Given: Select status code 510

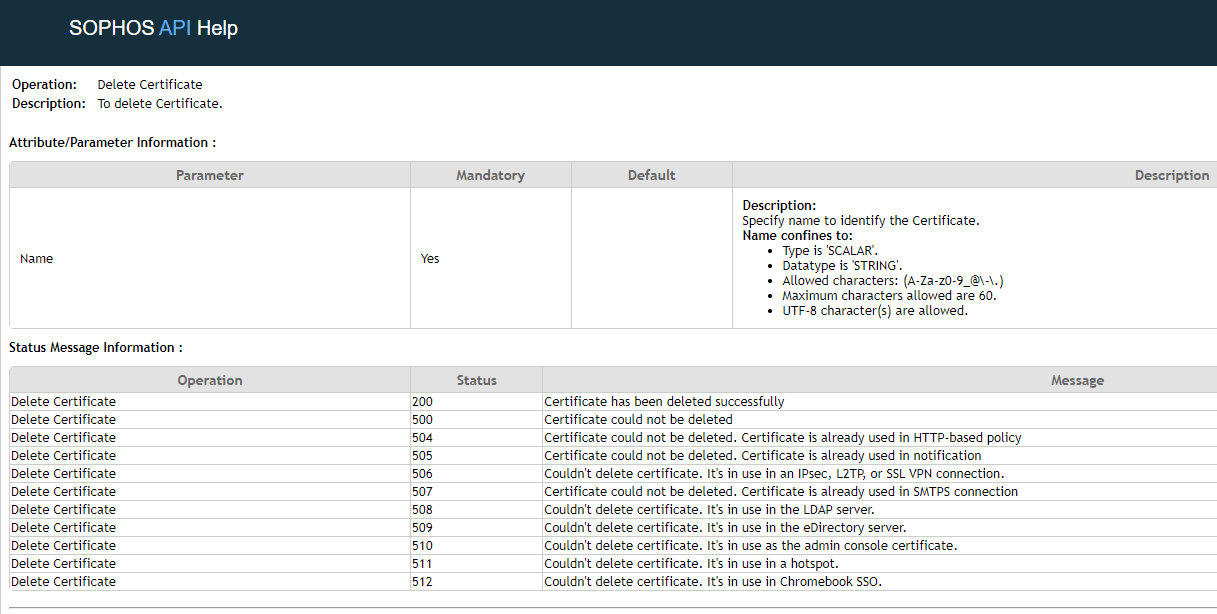Looking at the screenshot, I should click(x=422, y=546).
